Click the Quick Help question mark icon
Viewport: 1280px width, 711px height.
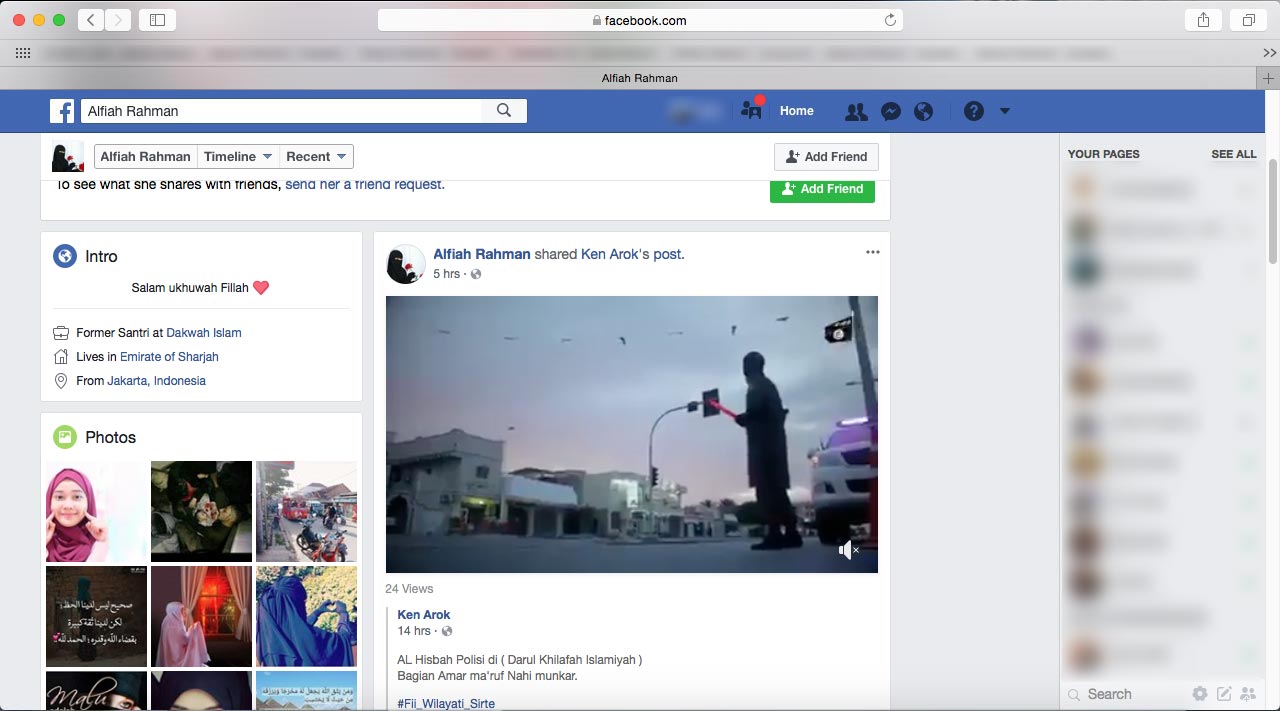click(973, 112)
